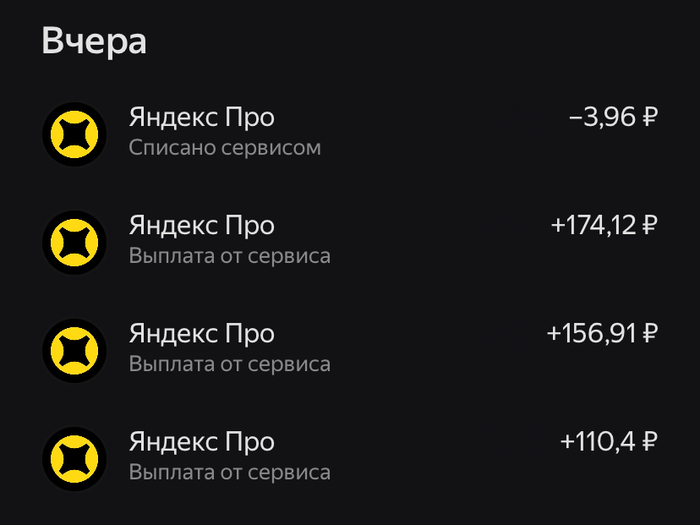
Task: Click the 'Вчера' section header
Action: tap(94, 42)
